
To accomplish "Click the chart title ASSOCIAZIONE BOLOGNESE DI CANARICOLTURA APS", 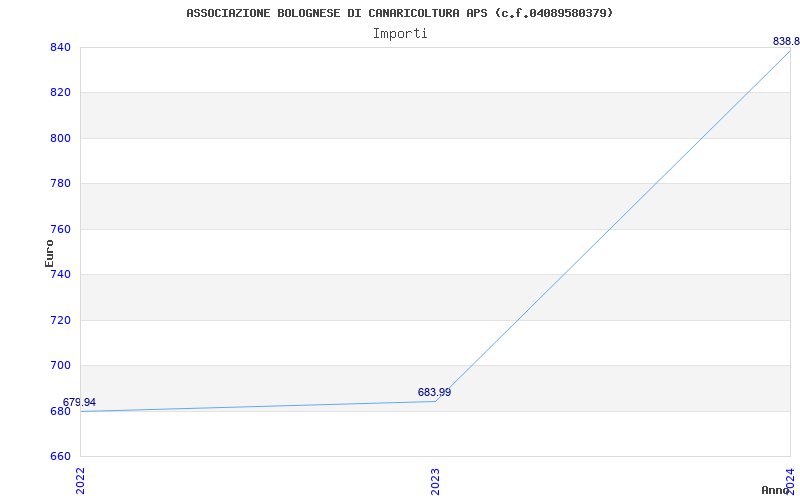I will click(x=399, y=13).
